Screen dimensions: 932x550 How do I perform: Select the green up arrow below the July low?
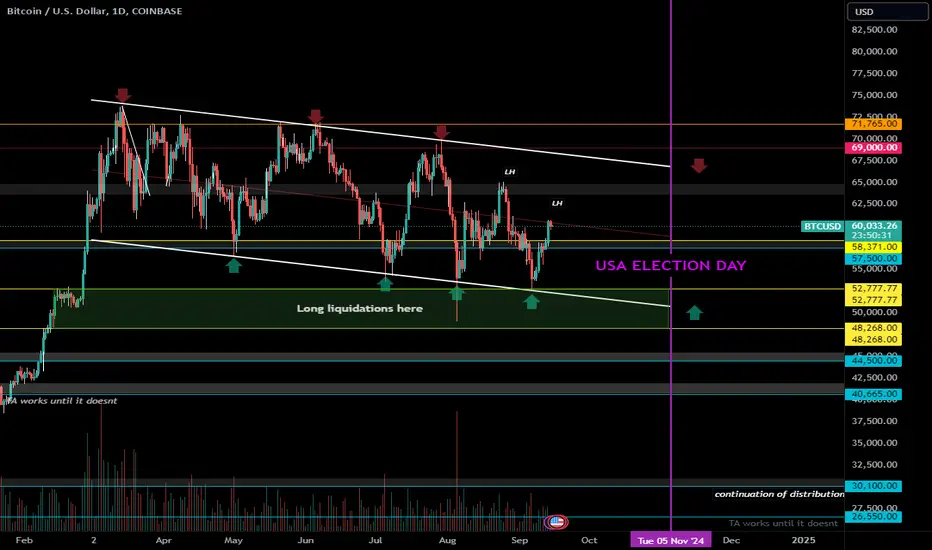pyautogui.click(x=385, y=284)
